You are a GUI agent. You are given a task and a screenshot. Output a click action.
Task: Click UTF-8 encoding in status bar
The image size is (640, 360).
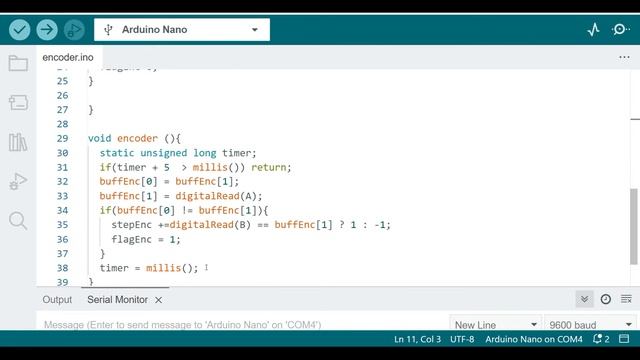coord(462,339)
